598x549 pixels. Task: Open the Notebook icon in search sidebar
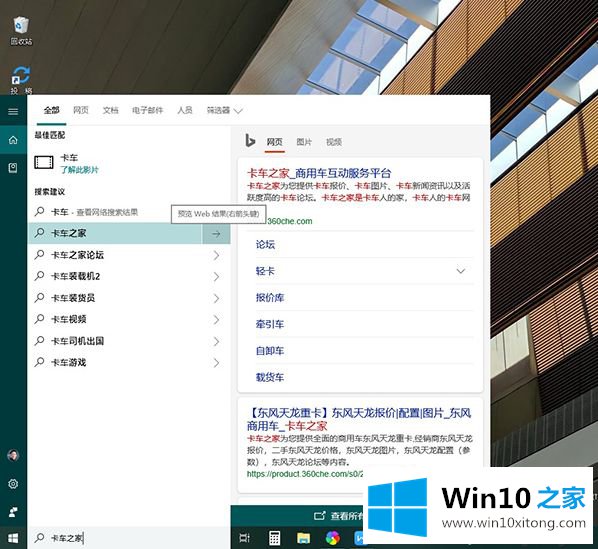(13, 168)
